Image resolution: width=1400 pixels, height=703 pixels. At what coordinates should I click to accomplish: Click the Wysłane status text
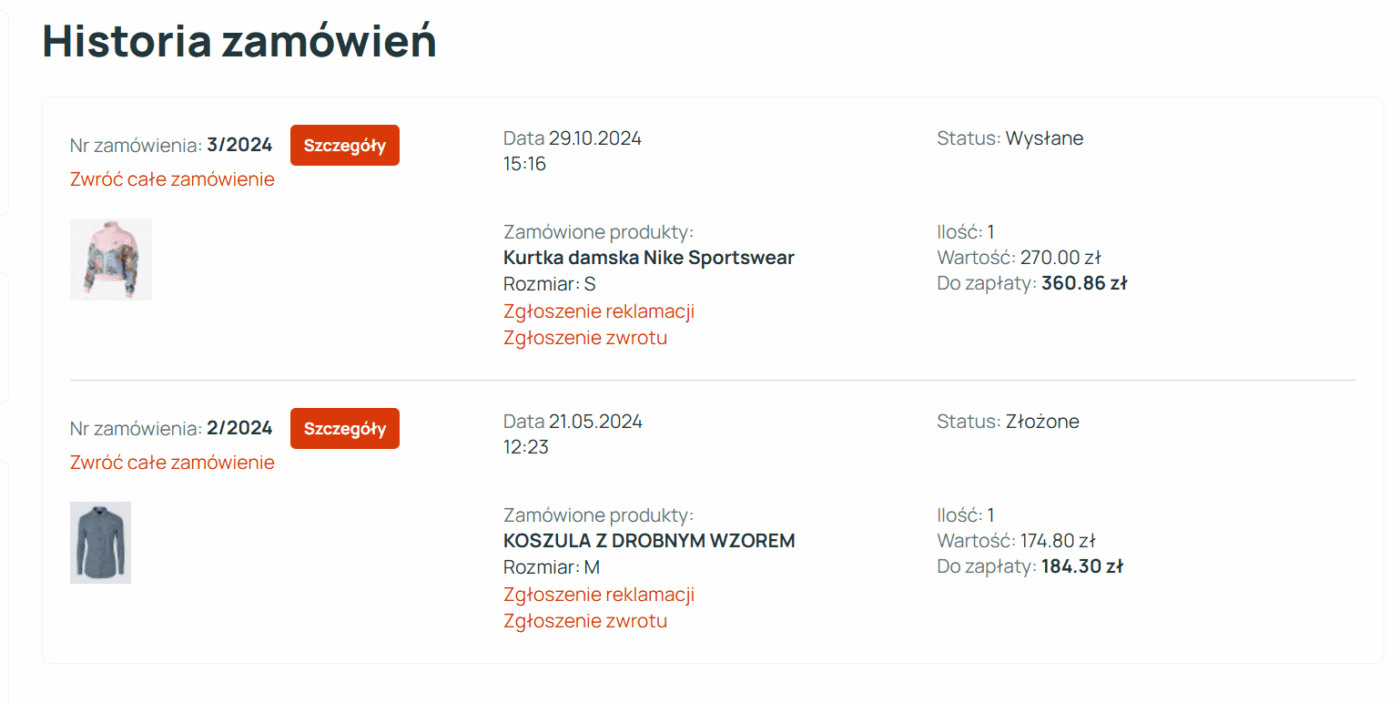(1043, 138)
